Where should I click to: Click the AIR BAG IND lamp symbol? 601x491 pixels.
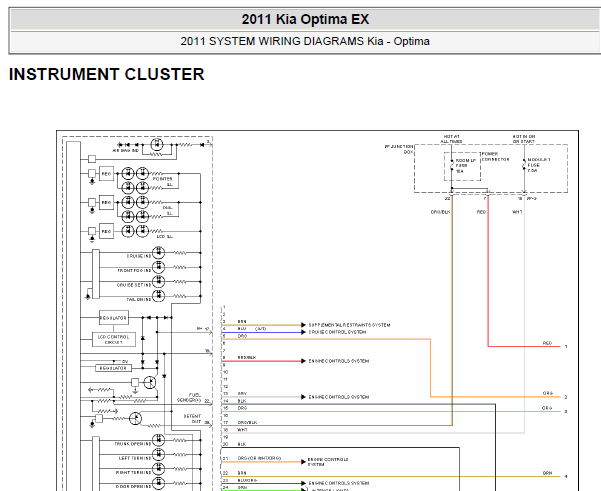click(x=156, y=145)
